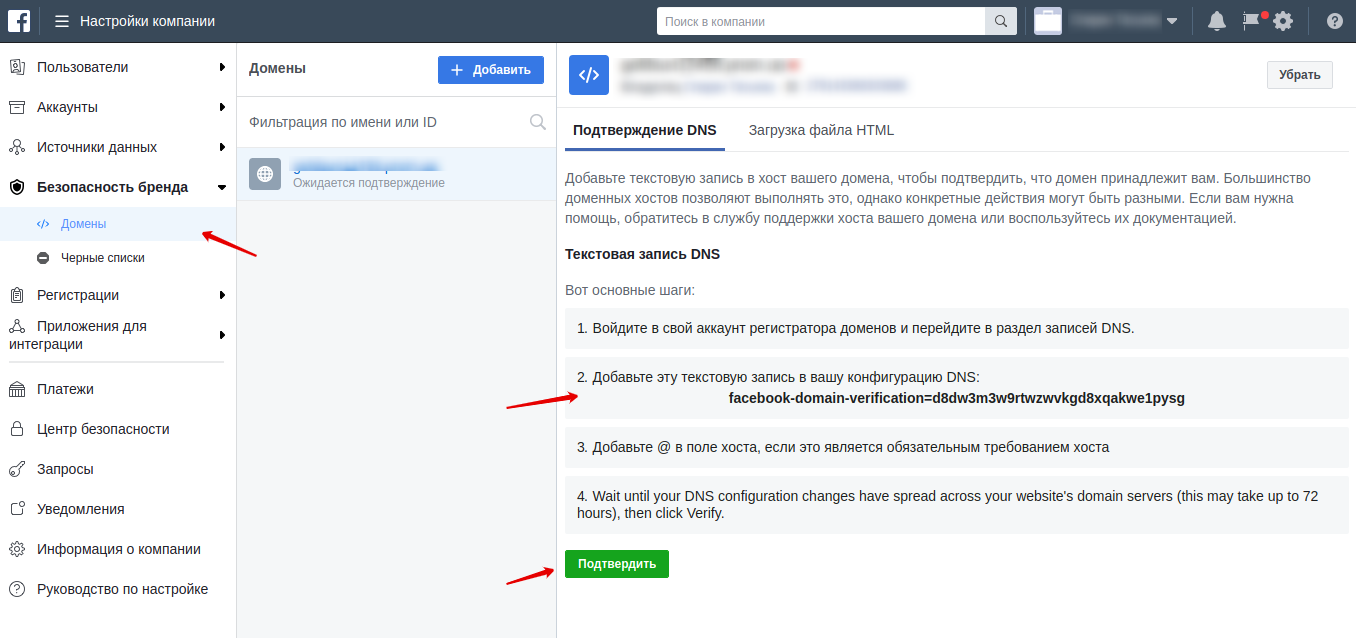Click the blue code icon in domain header

point(589,75)
